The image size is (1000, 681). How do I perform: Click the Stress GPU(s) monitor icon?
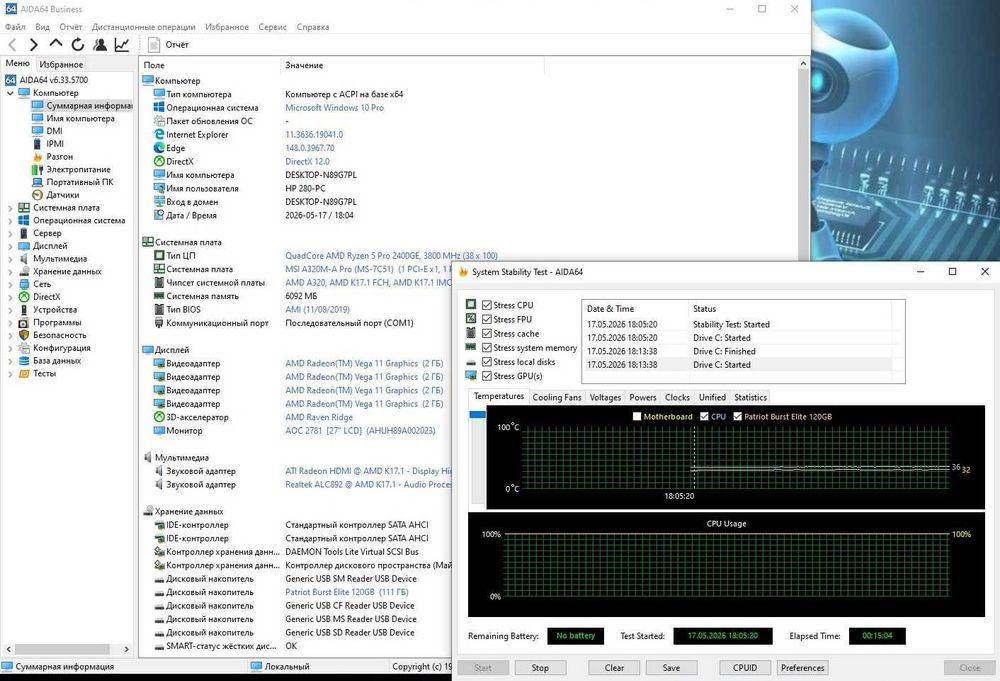click(x=471, y=376)
